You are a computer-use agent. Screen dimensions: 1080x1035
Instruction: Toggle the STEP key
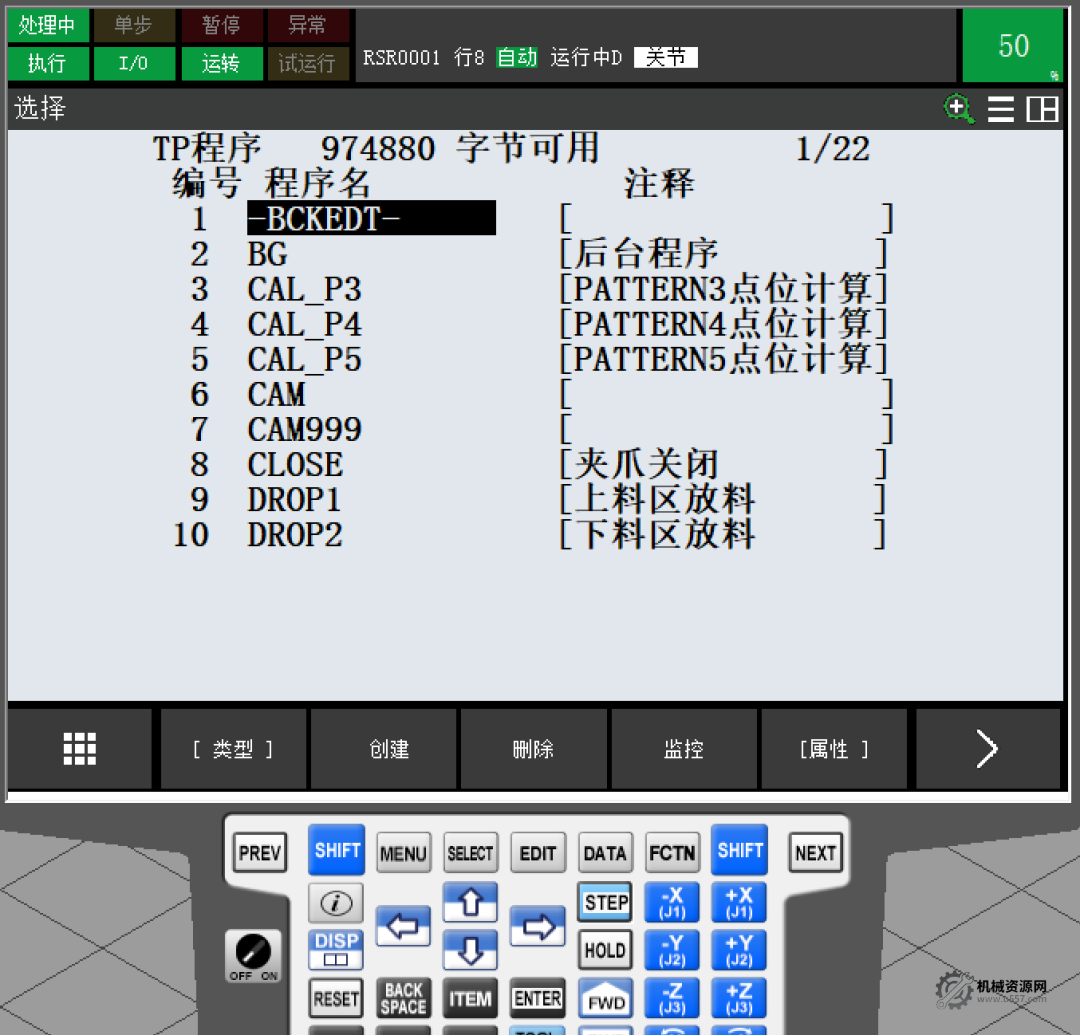click(x=605, y=902)
